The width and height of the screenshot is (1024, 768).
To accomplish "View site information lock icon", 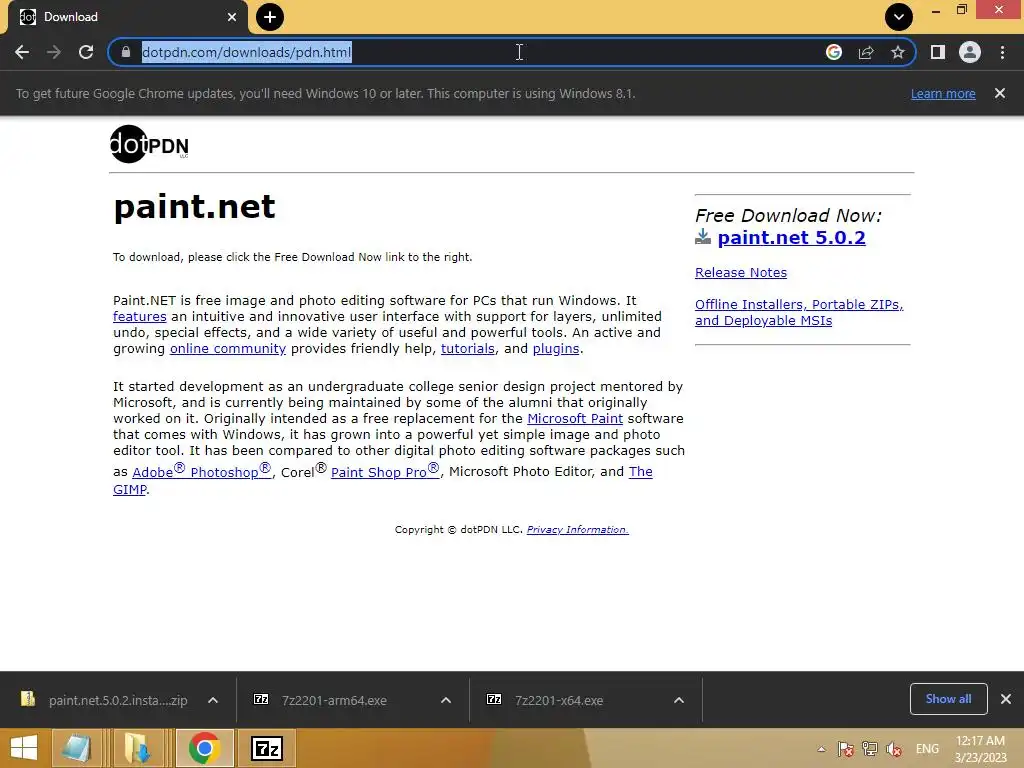I will (126, 52).
